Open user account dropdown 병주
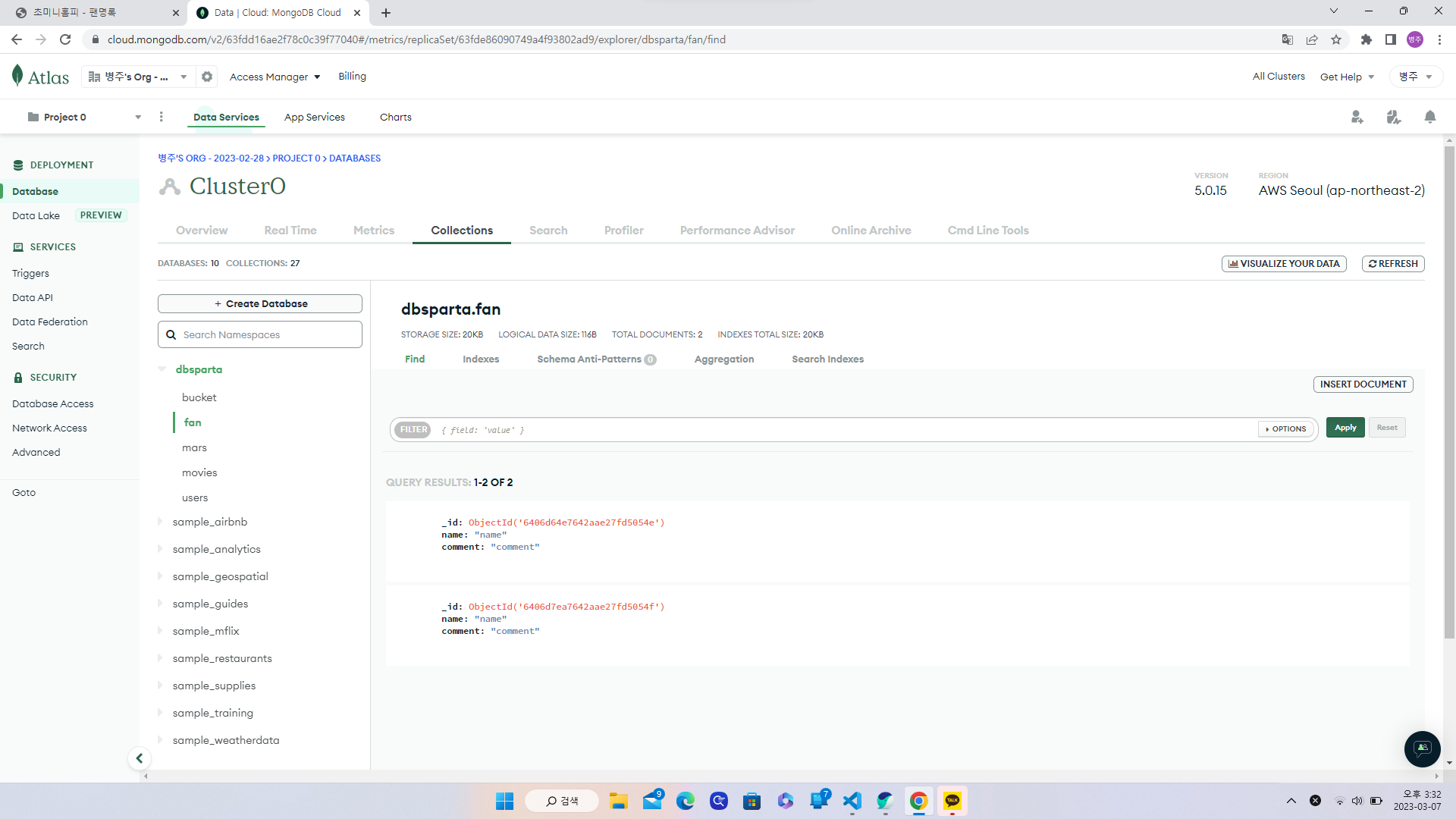Viewport: 1456px width, 819px height. click(x=1416, y=77)
